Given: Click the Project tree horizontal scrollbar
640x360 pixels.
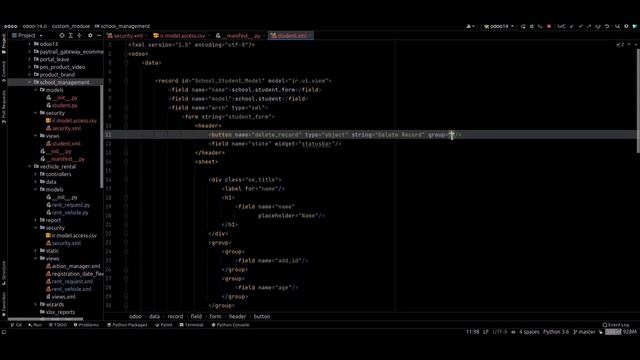Looking at the screenshot, I should 45,319.
